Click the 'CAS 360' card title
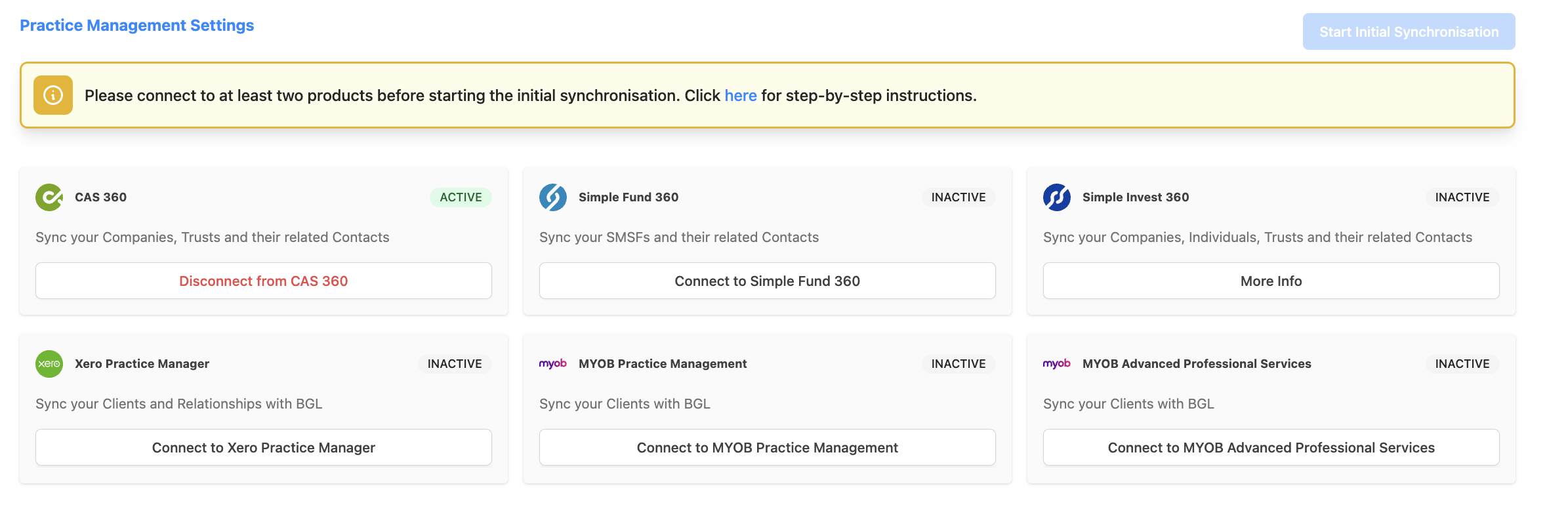This screenshot has height=522, width=1568. point(100,197)
